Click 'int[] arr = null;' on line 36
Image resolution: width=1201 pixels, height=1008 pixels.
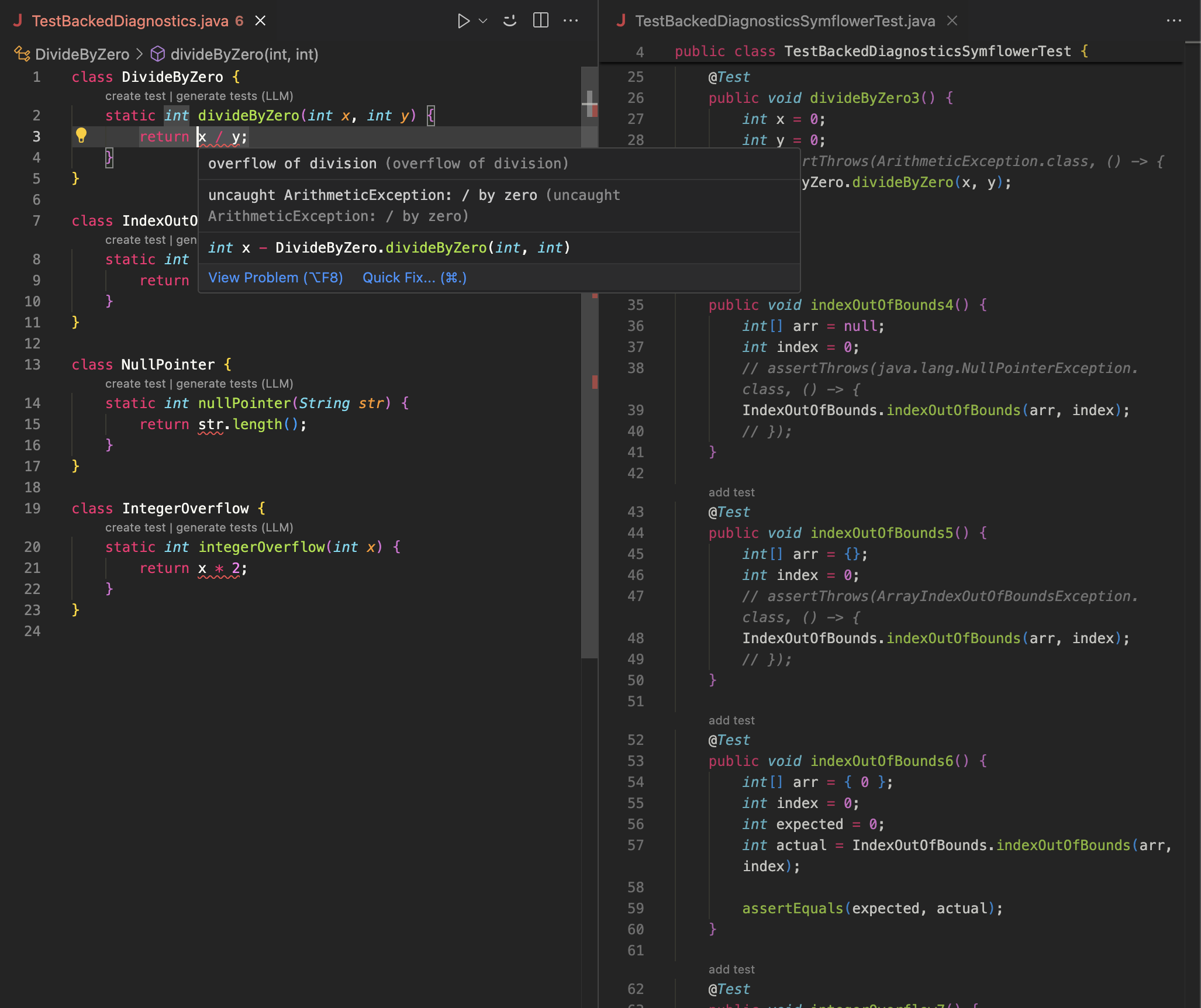(813, 326)
